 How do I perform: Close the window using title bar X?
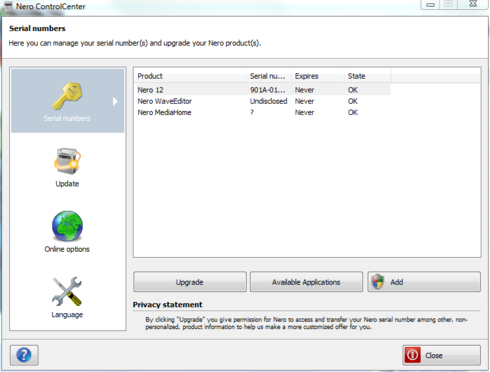(x=473, y=4)
